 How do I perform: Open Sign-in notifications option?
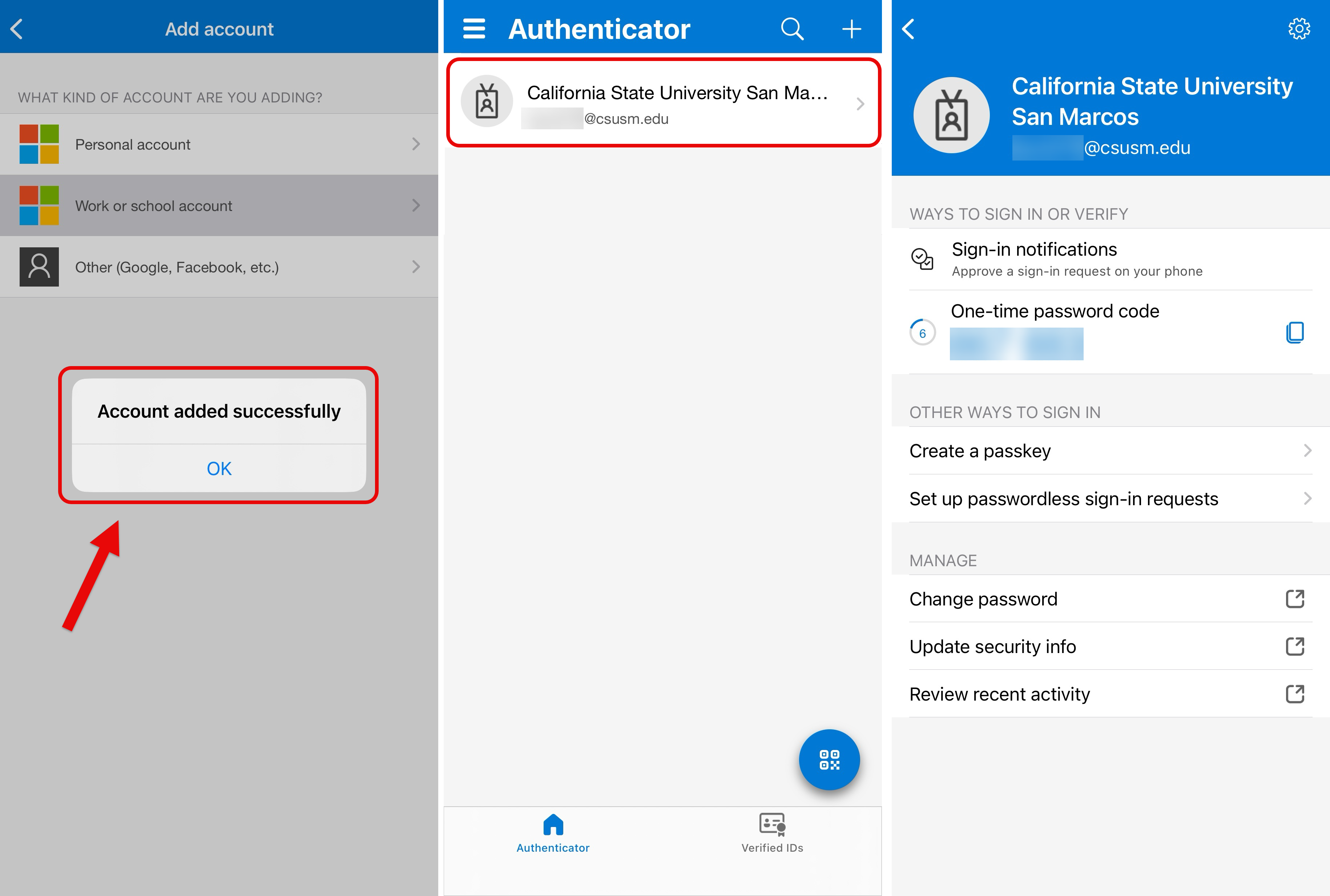1111,259
